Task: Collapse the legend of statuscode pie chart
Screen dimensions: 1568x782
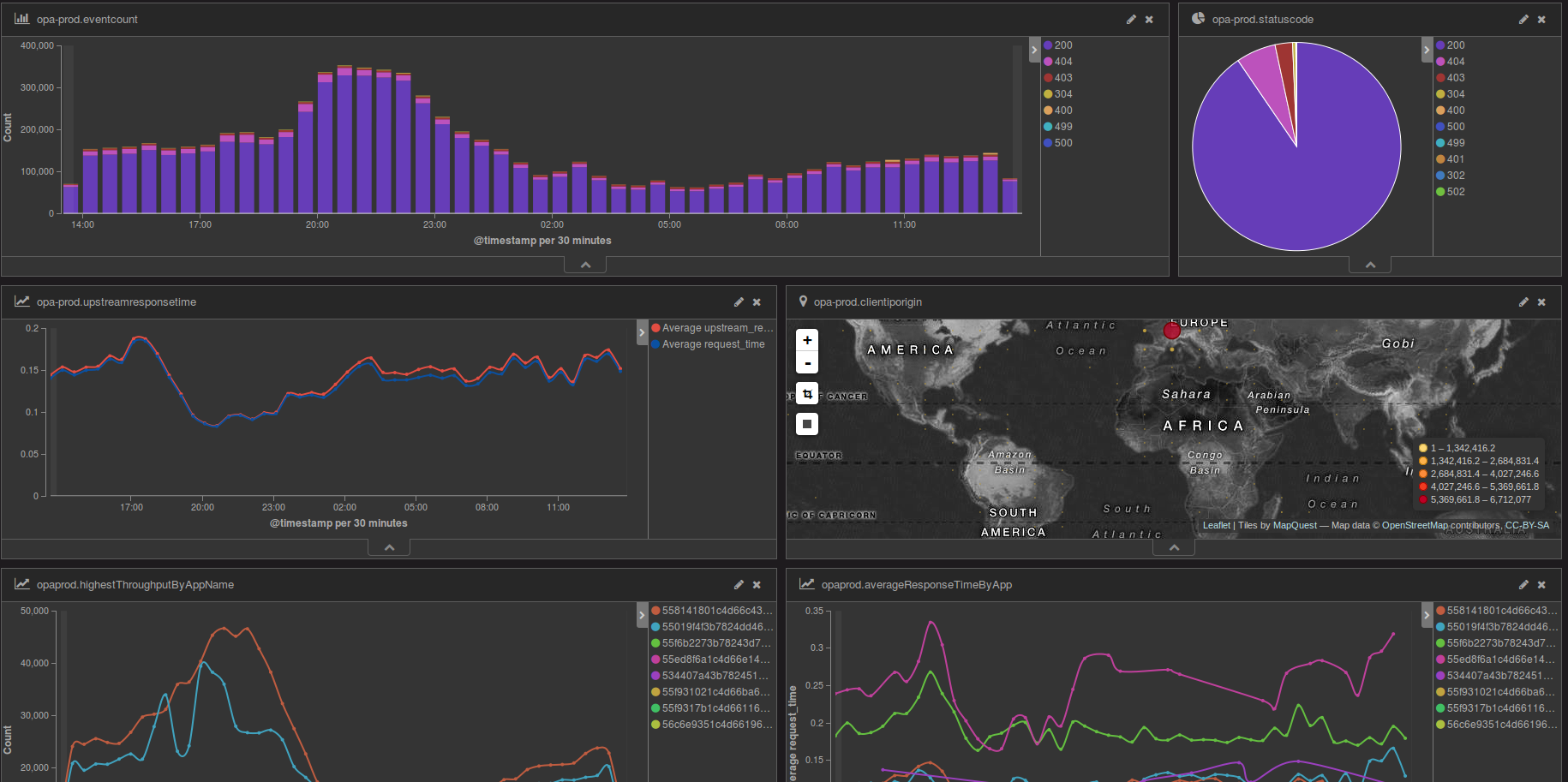Action: pos(1427,50)
